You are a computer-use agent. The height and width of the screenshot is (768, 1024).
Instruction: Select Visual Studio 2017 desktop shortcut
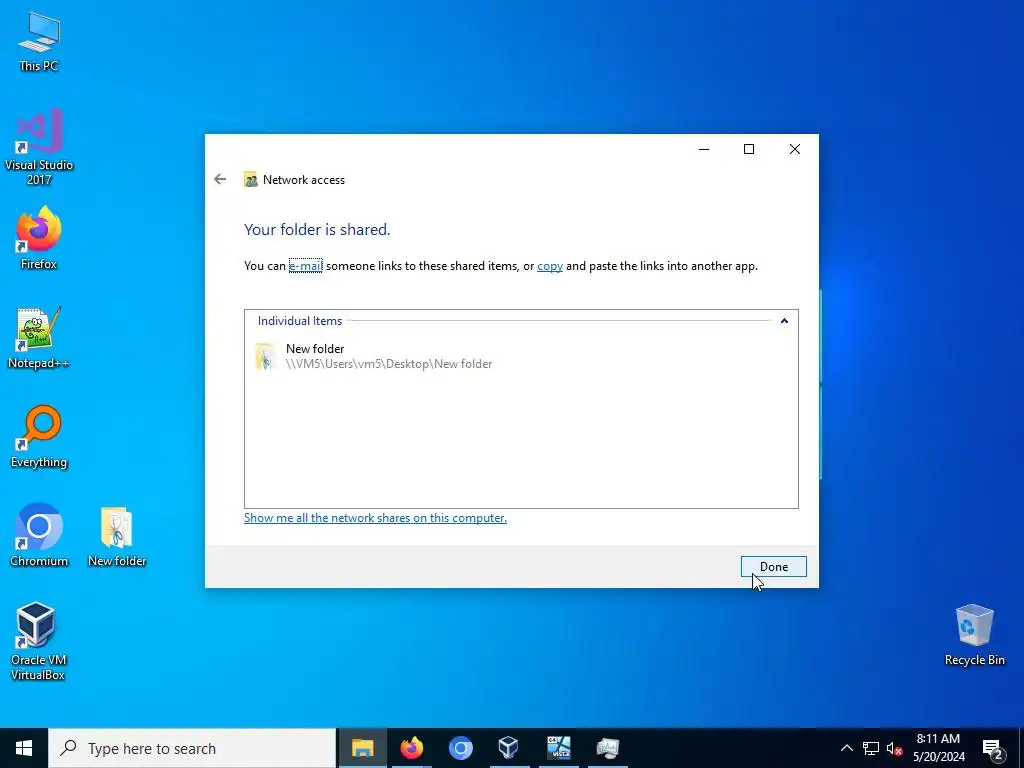tap(39, 146)
